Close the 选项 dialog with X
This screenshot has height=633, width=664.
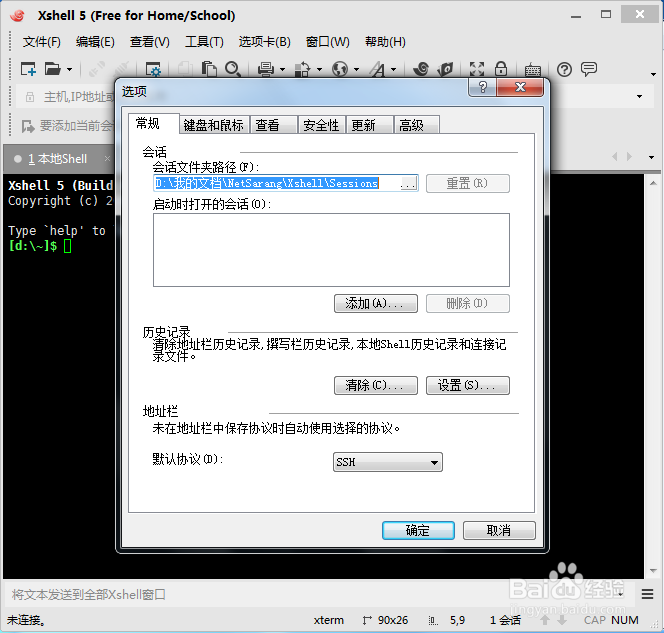(520, 87)
